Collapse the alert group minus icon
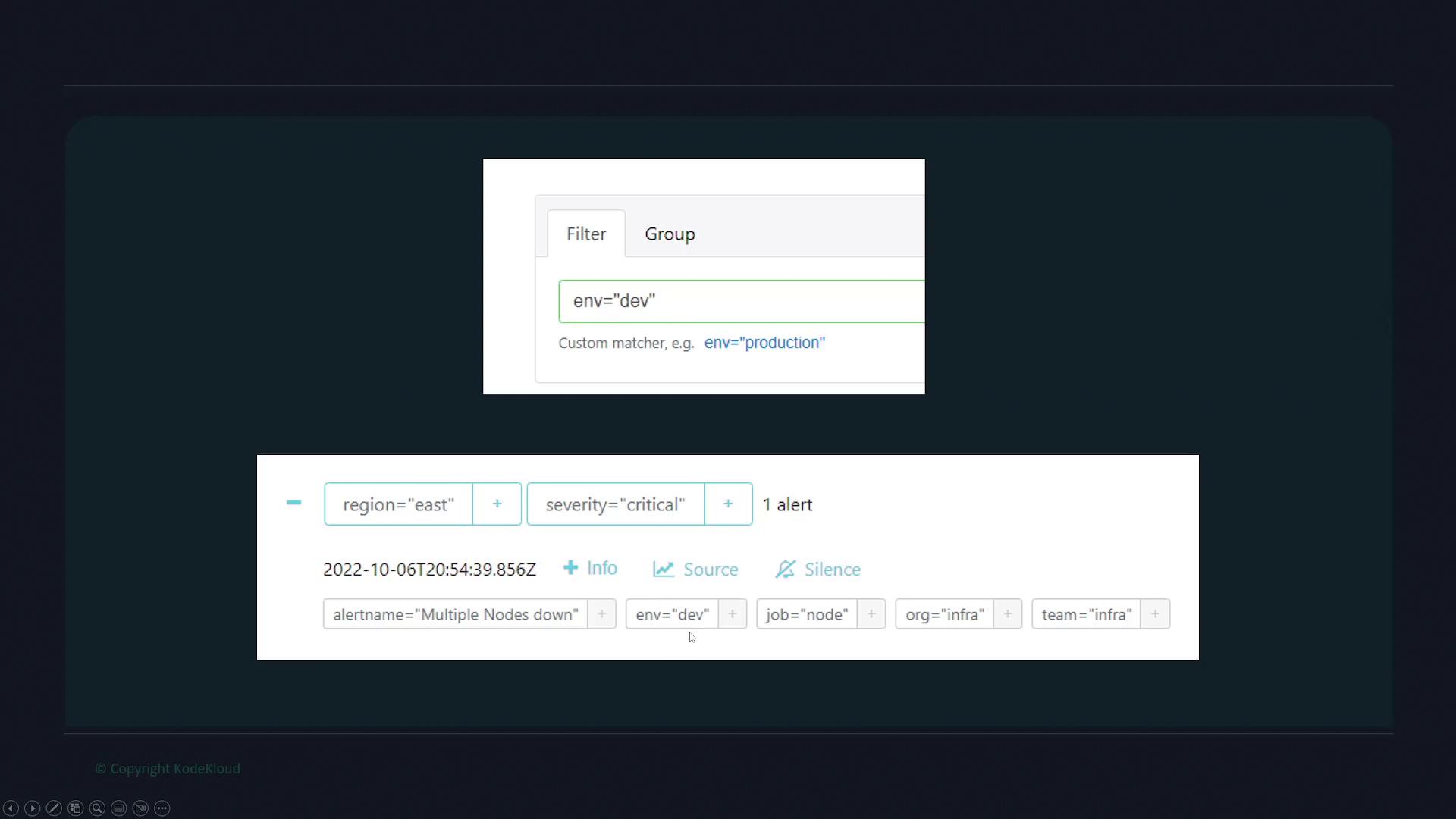Viewport: 1456px width, 819px height. pos(293,503)
